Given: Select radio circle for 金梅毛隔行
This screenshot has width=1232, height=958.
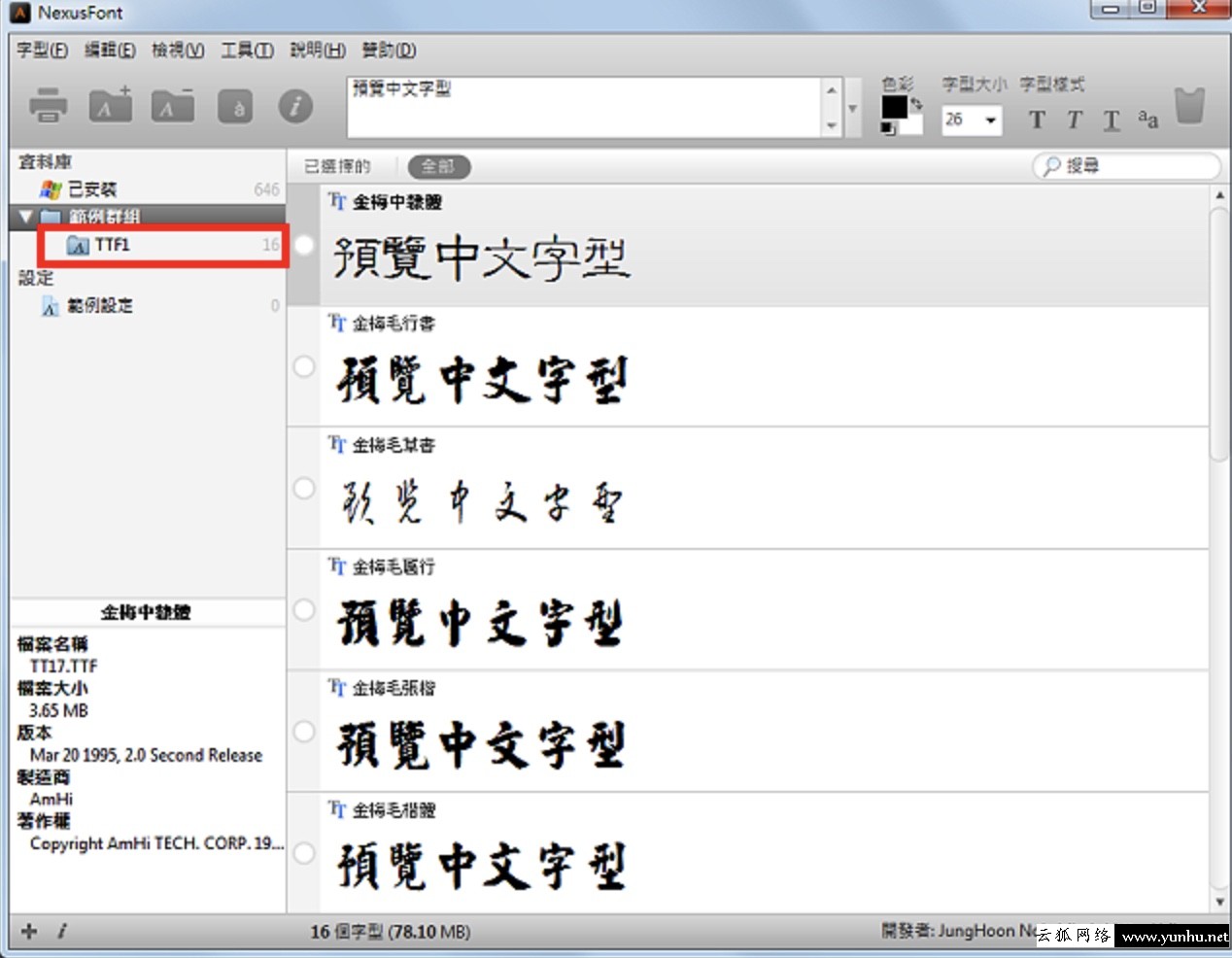Looking at the screenshot, I should click(304, 609).
